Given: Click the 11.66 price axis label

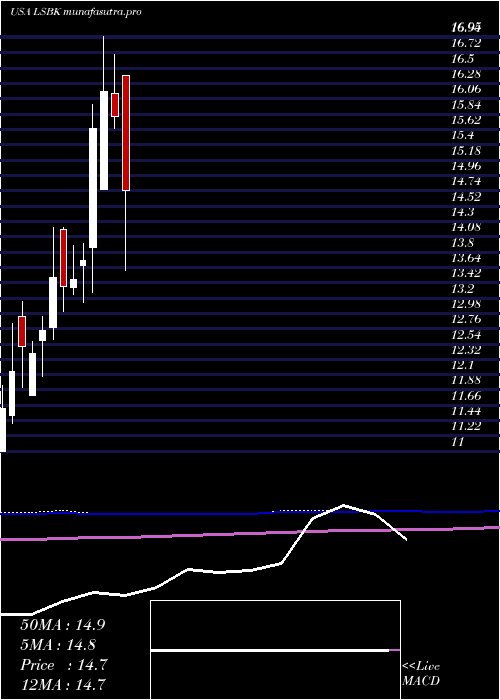Looking at the screenshot, I should [x=466, y=396].
